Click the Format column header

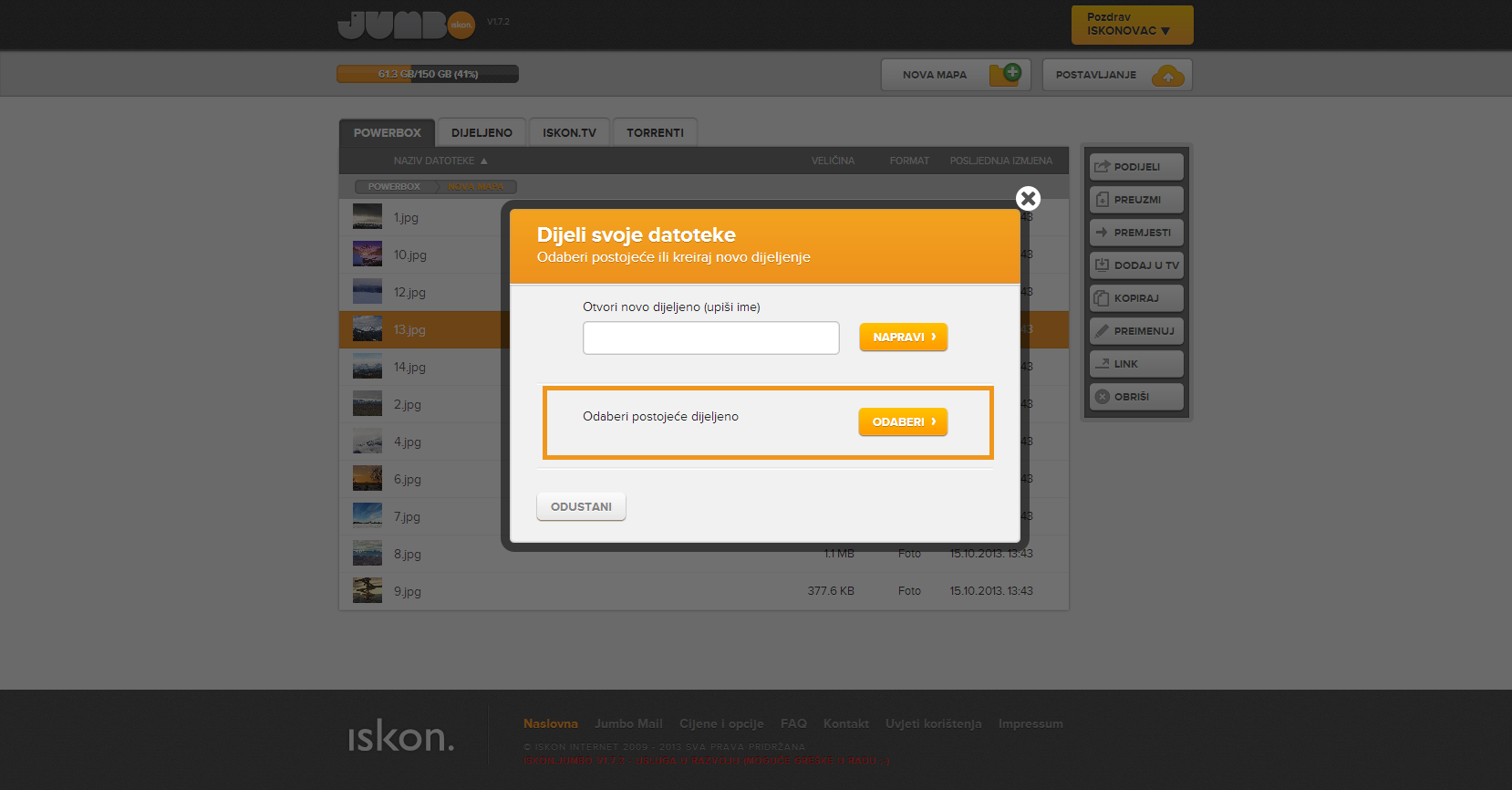909,161
